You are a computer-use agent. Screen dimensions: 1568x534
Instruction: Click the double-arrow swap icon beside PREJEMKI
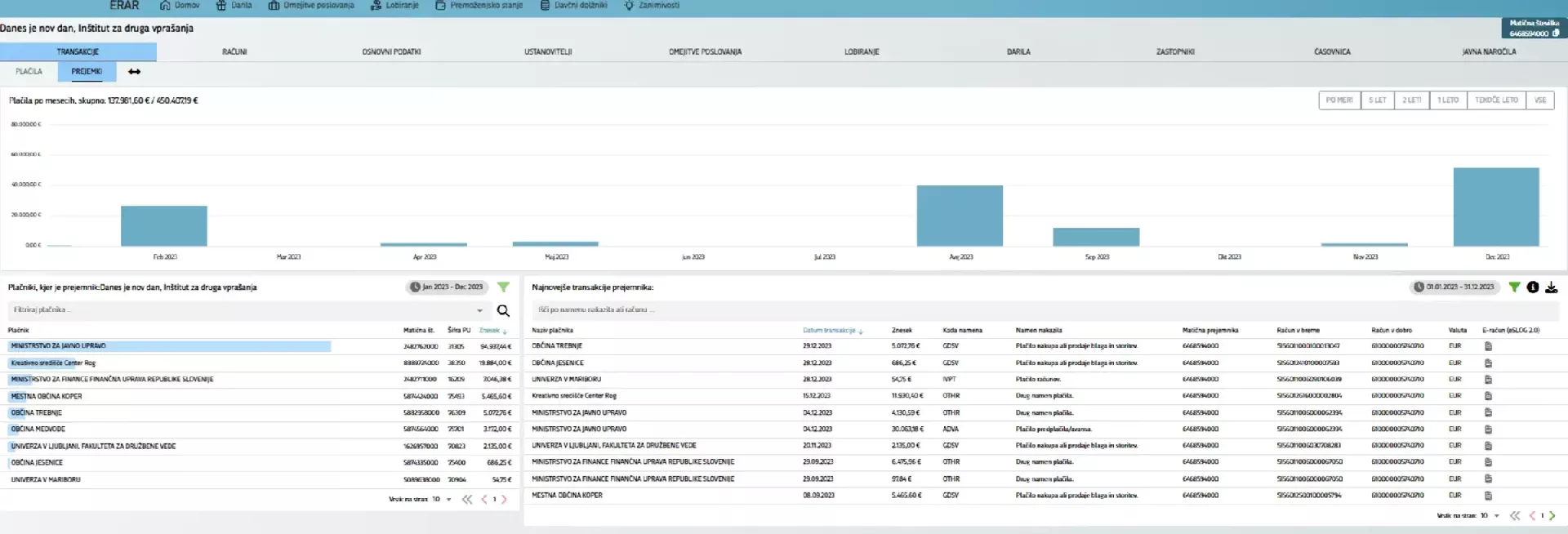pyautogui.click(x=135, y=72)
